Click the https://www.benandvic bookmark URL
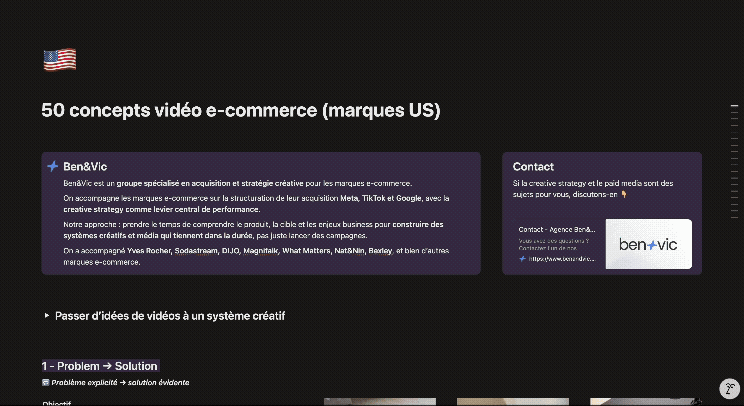Screen dimensions: 744x406 (561, 259)
